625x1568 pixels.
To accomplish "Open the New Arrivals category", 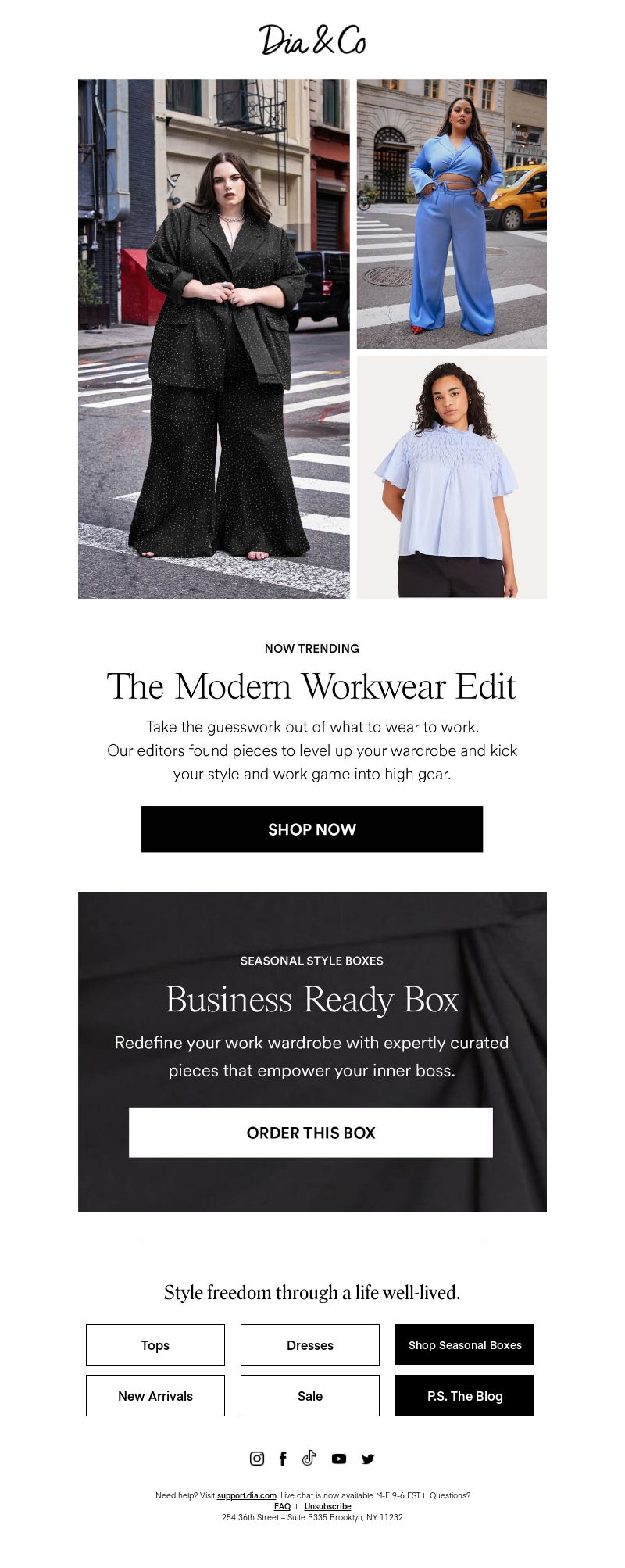I will click(155, 1395).
